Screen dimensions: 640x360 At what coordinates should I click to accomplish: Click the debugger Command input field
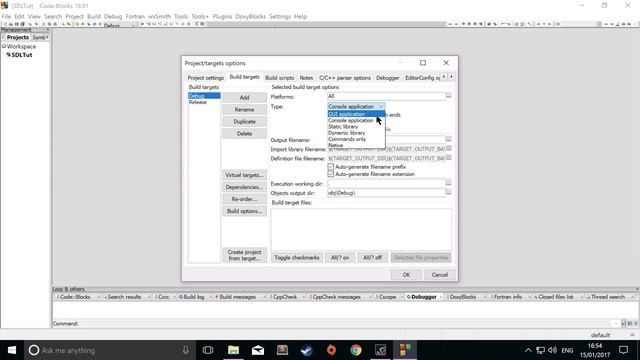(x=347, y=323)
